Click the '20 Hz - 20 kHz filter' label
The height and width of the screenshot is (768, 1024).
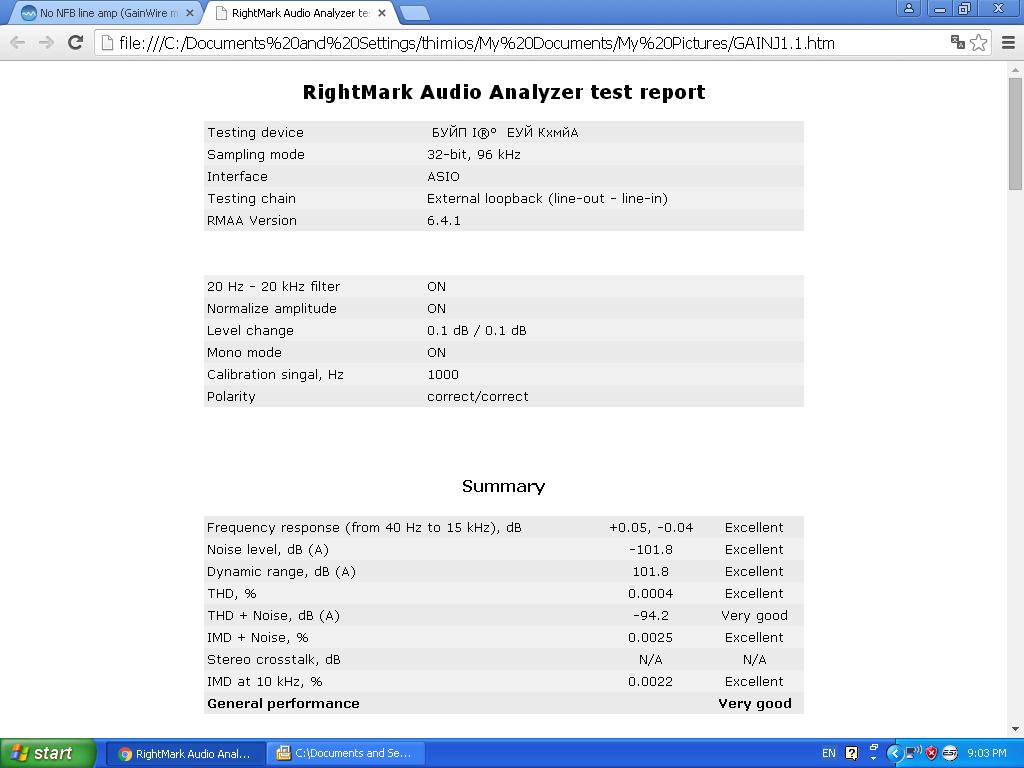(x=273, y=287)
